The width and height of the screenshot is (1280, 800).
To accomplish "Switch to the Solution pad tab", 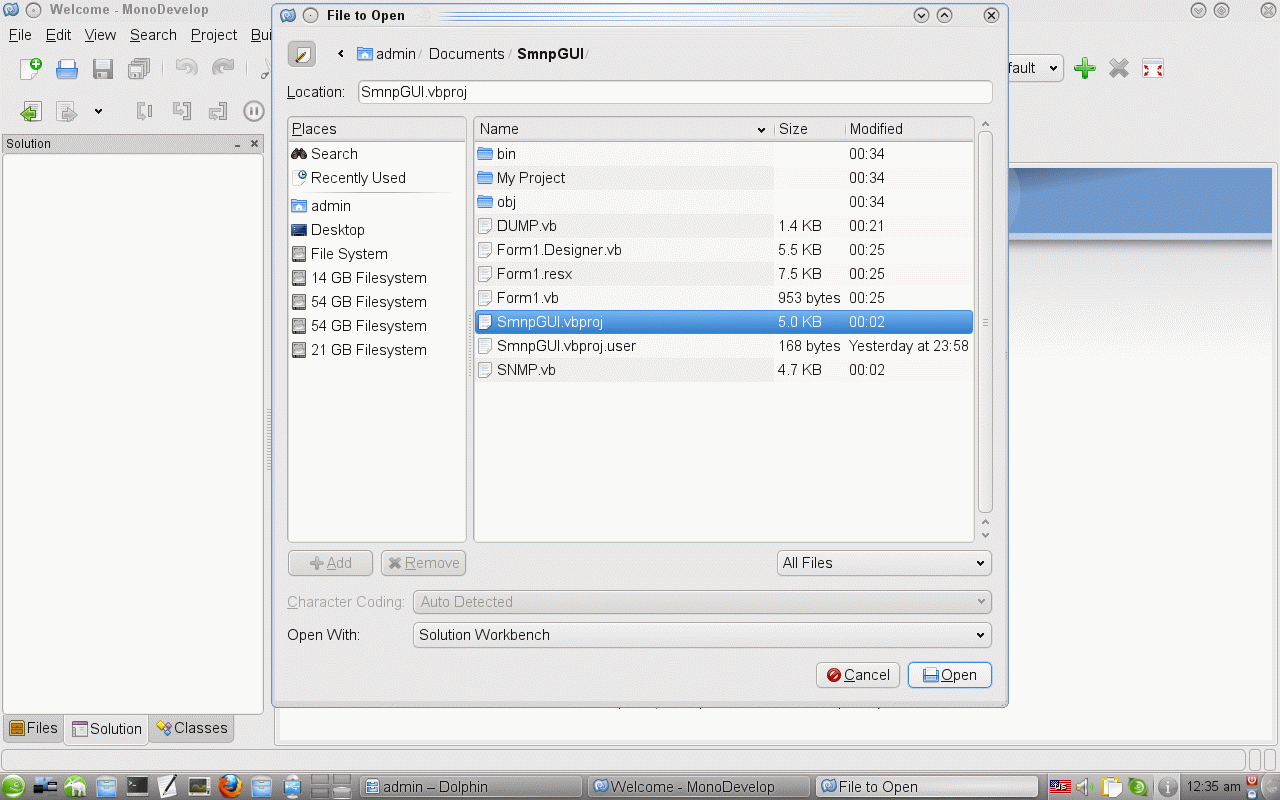I will point(107,729).
